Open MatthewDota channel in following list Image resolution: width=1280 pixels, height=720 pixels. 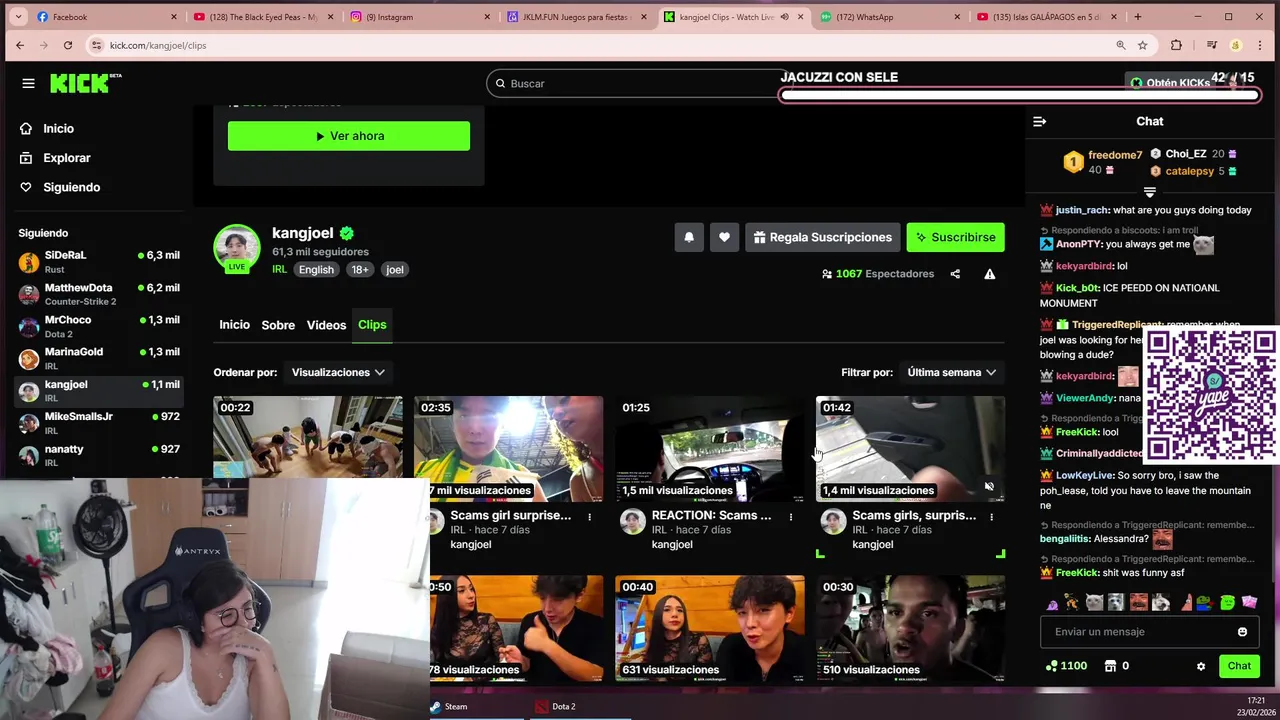pos(98,294)
